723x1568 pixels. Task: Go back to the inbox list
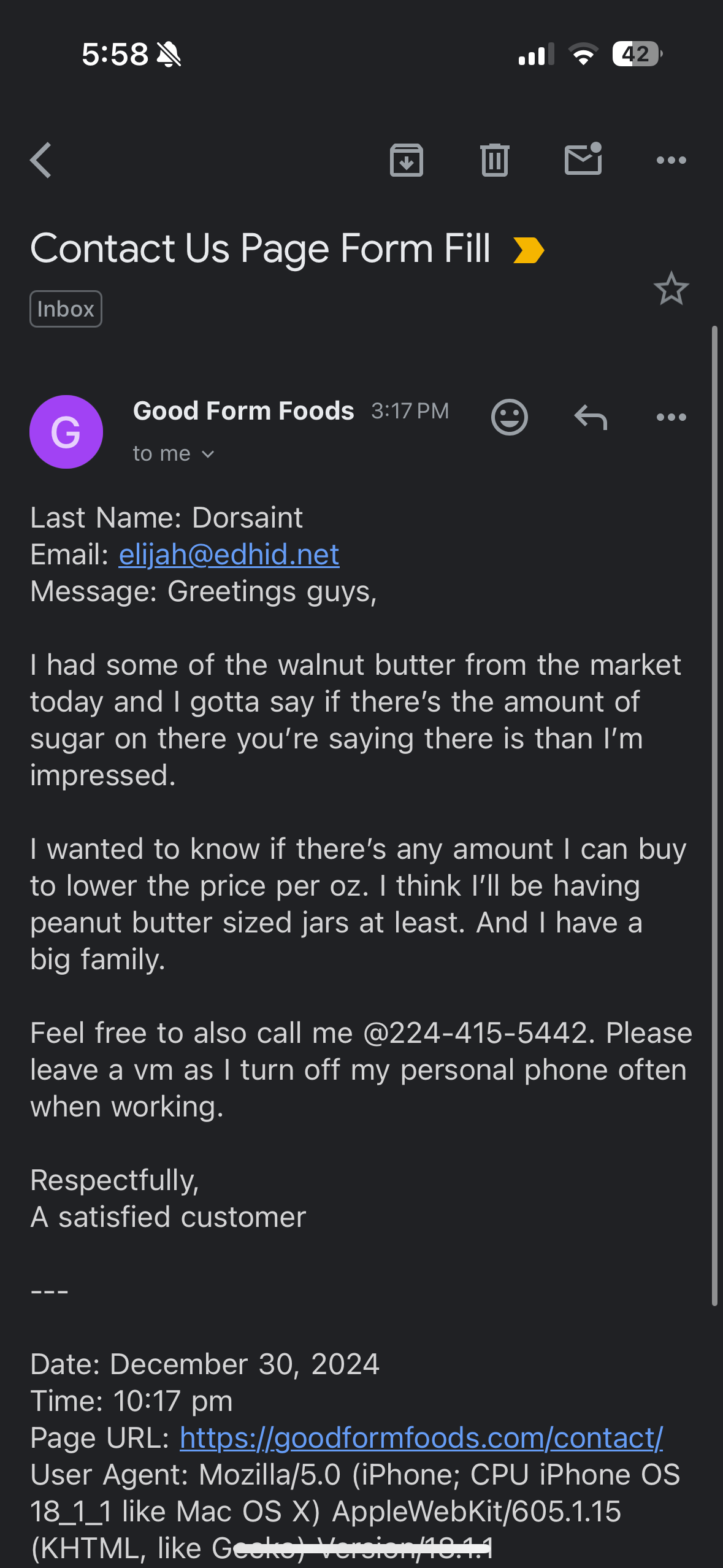coord(41,160)
